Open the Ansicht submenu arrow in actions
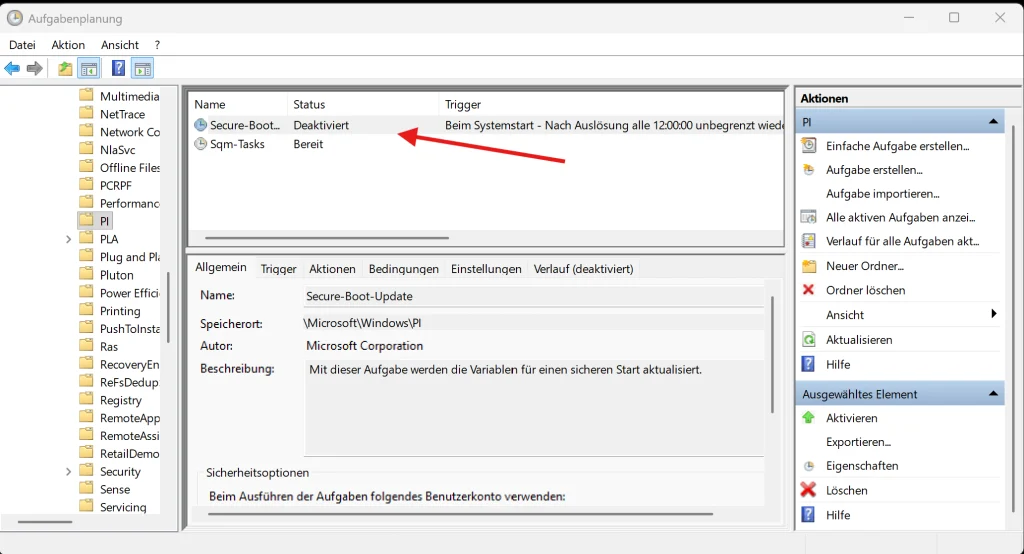Screen dimensions: 1024x554 pyautogui.click(x=994, y=314)
